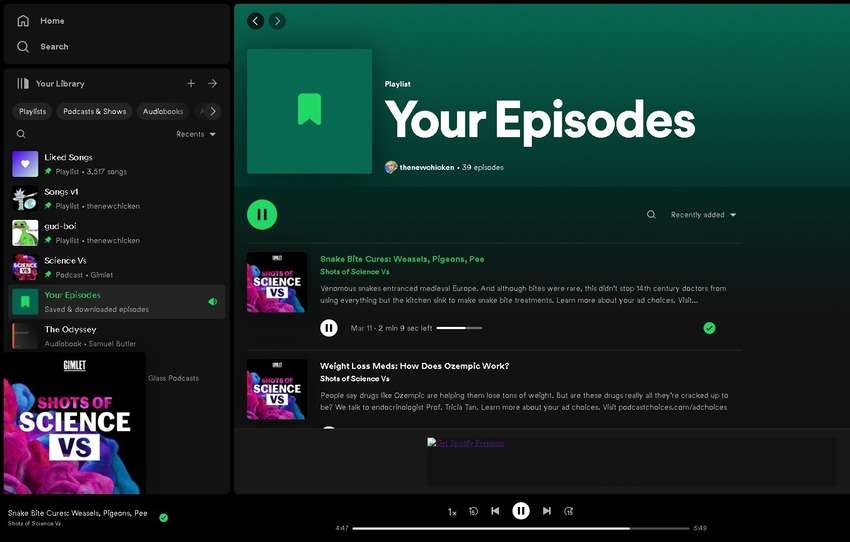Screen dimensions: 850x542
Task: Create a new playlist with plus icon
Action: click(x=191, y=83)
